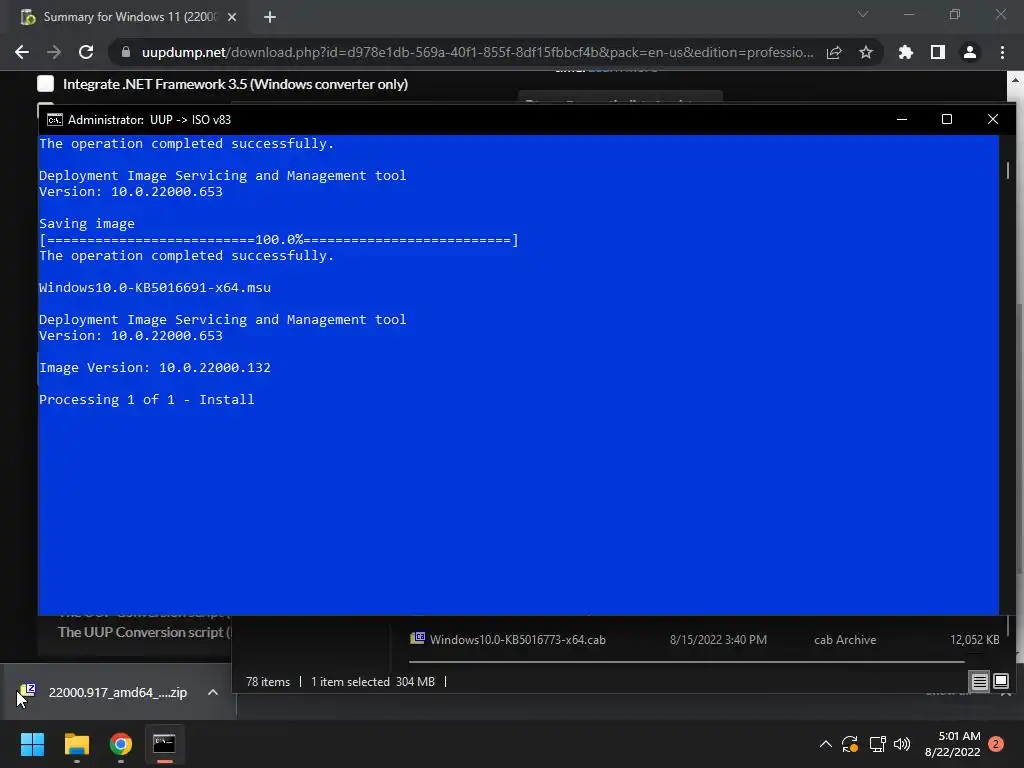Click the sync update tray icon
This screenshot has width=1024, height=768.
point(850,744)
